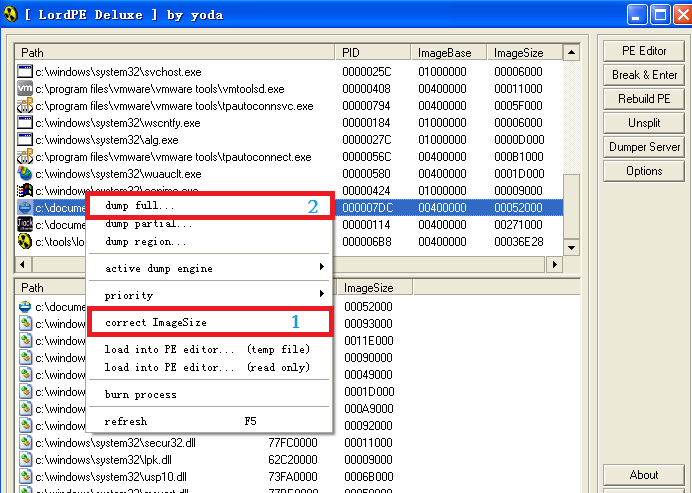Click the lpk.dll module icon
Image resolution: width=692 pixels, height=493 pixels.
click(x=26, y=459)
